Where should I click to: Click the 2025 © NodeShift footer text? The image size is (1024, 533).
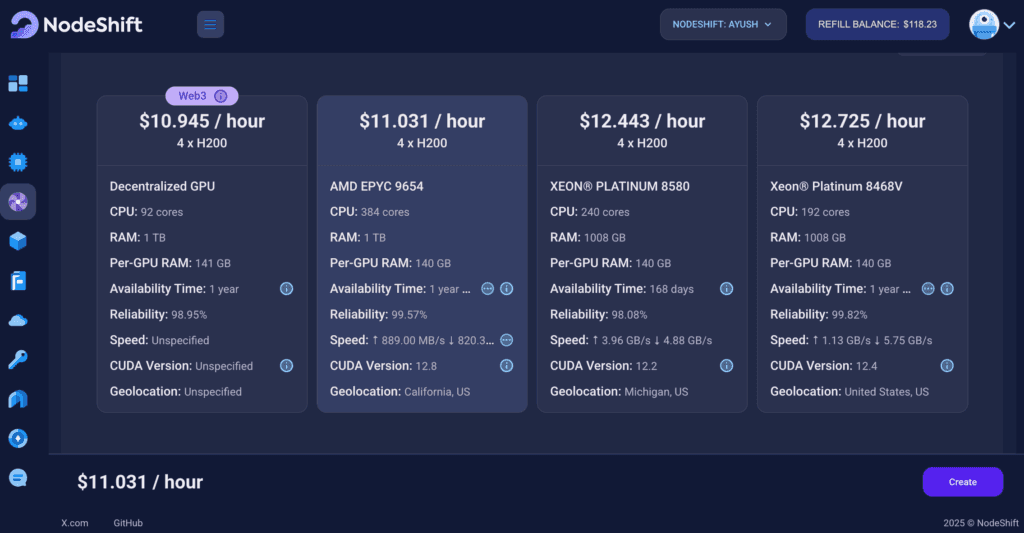coord(980,523)
